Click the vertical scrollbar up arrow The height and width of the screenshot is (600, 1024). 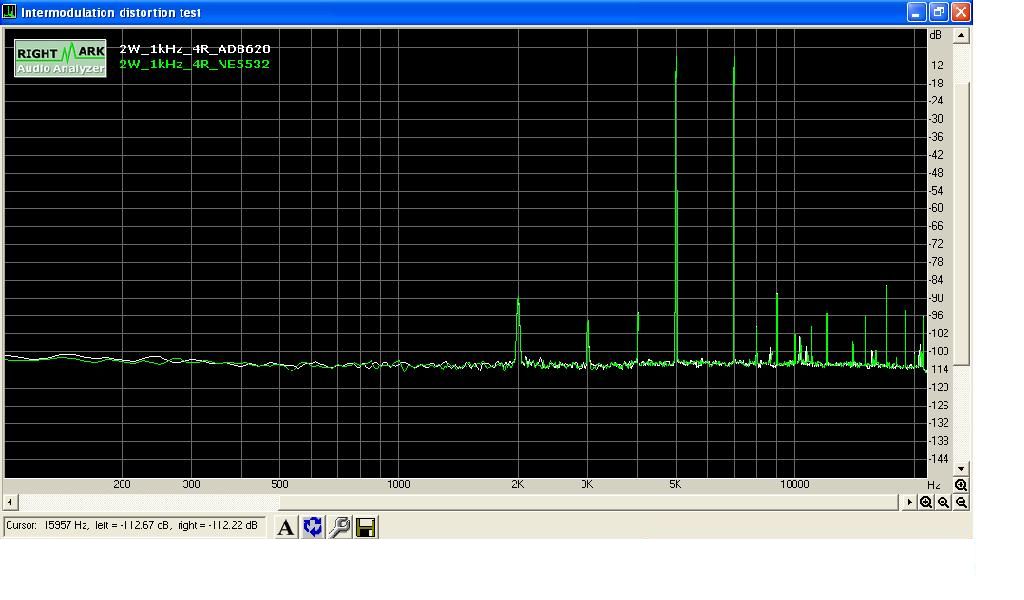[x=961, y=36]
